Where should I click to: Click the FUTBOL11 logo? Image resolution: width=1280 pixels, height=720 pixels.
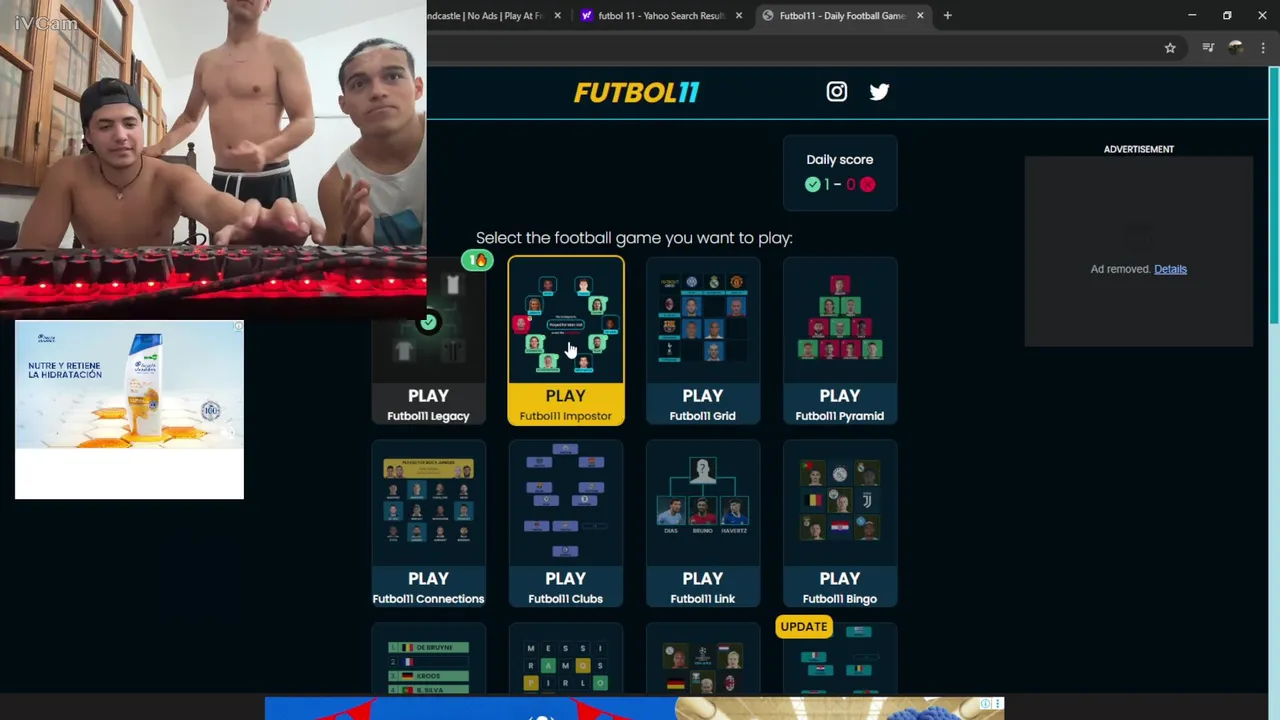click(x=636, y=92)
